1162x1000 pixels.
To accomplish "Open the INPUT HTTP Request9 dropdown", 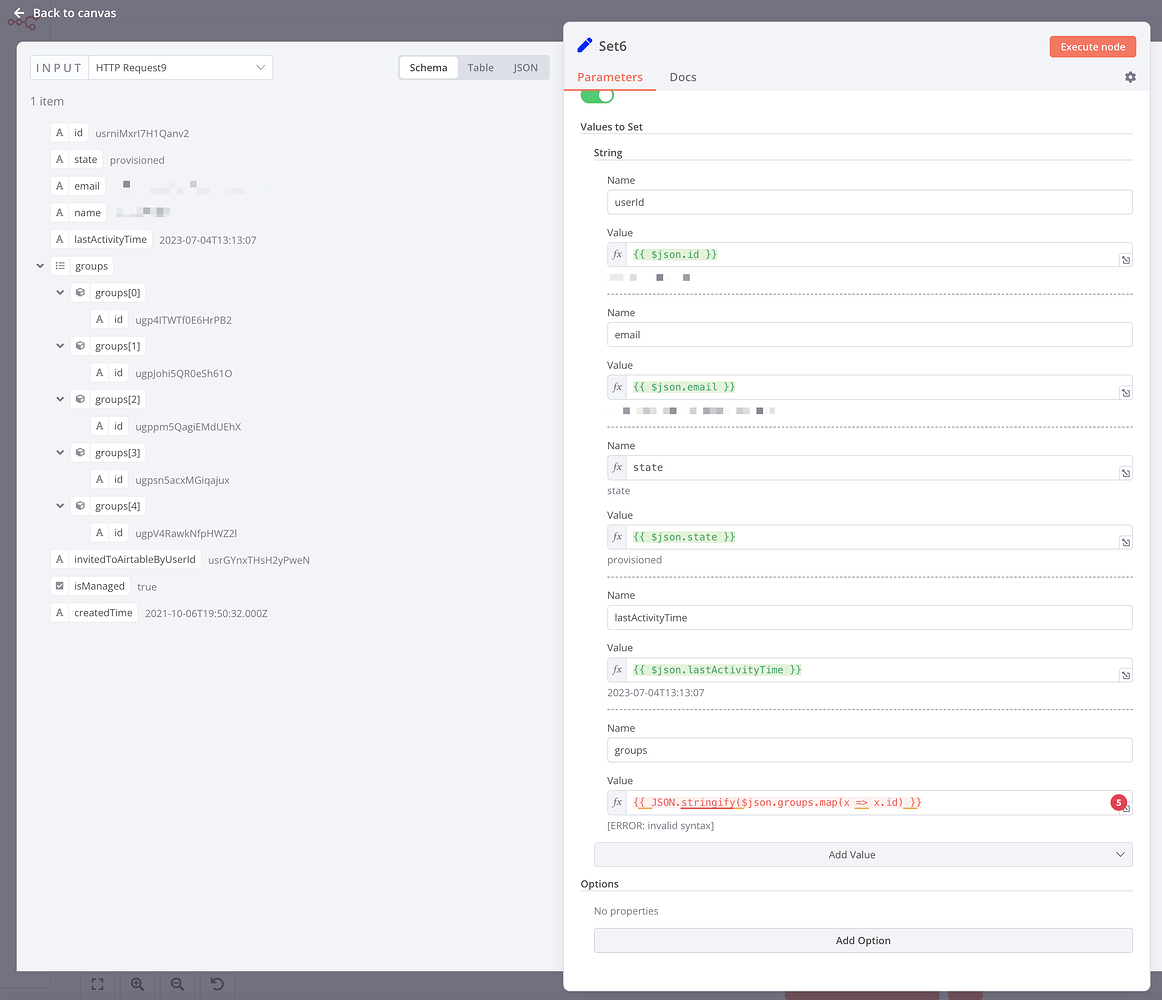I will pos(180,67).
